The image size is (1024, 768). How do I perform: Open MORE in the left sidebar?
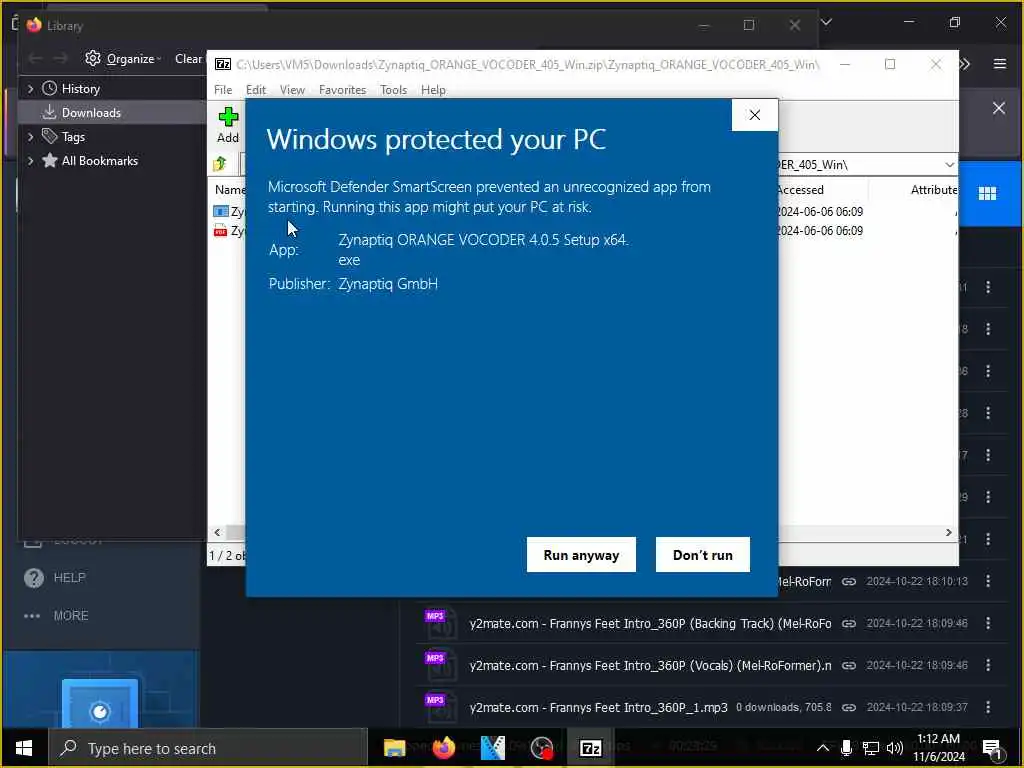coord(56,615)
